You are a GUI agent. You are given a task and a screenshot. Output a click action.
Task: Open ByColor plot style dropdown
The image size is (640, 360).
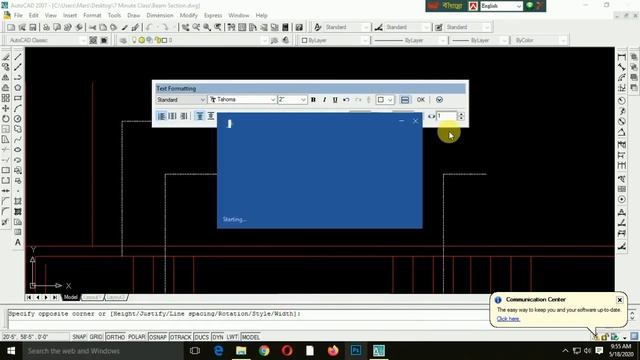point(540,40)
